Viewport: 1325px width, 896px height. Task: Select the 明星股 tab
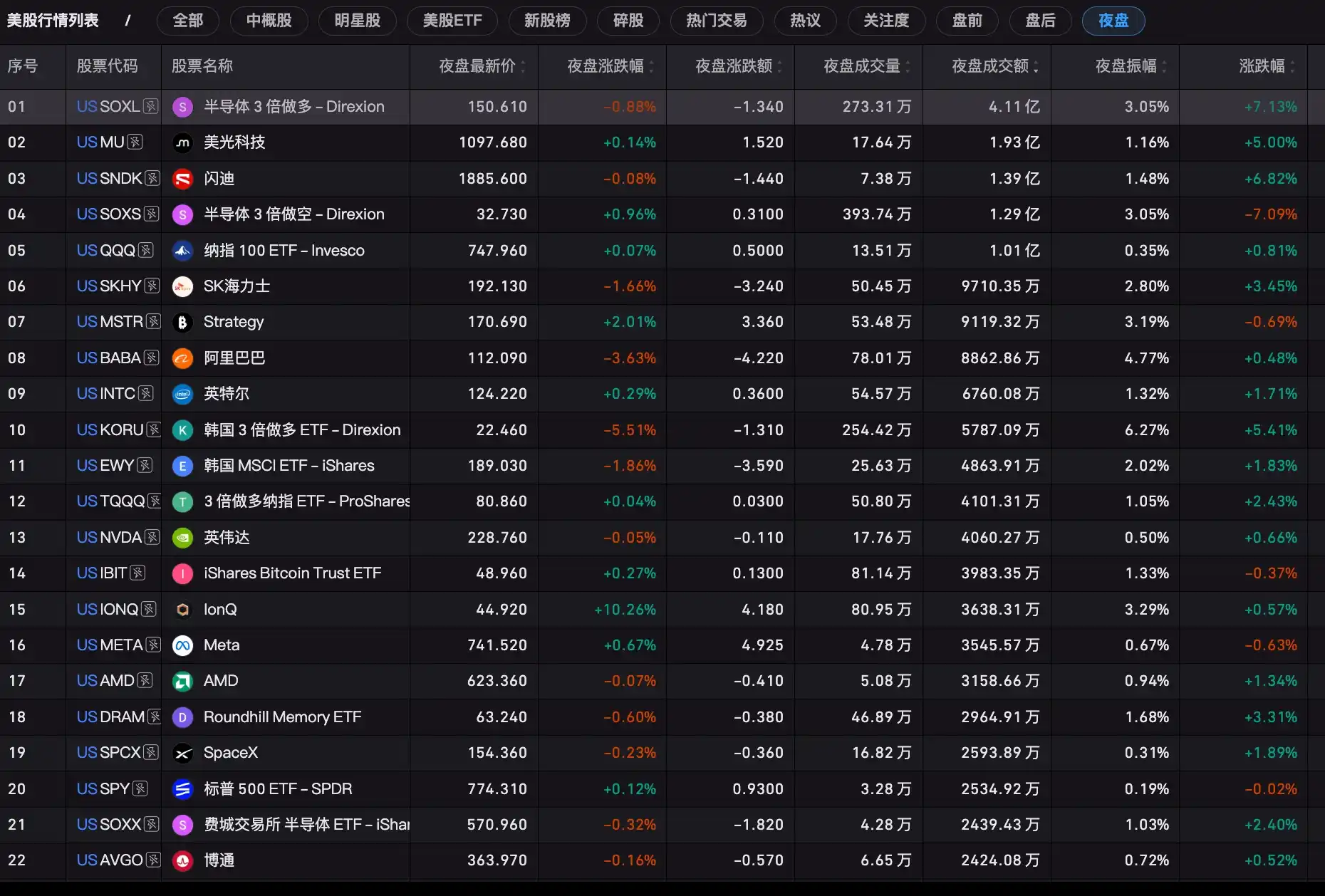[358, 21]
